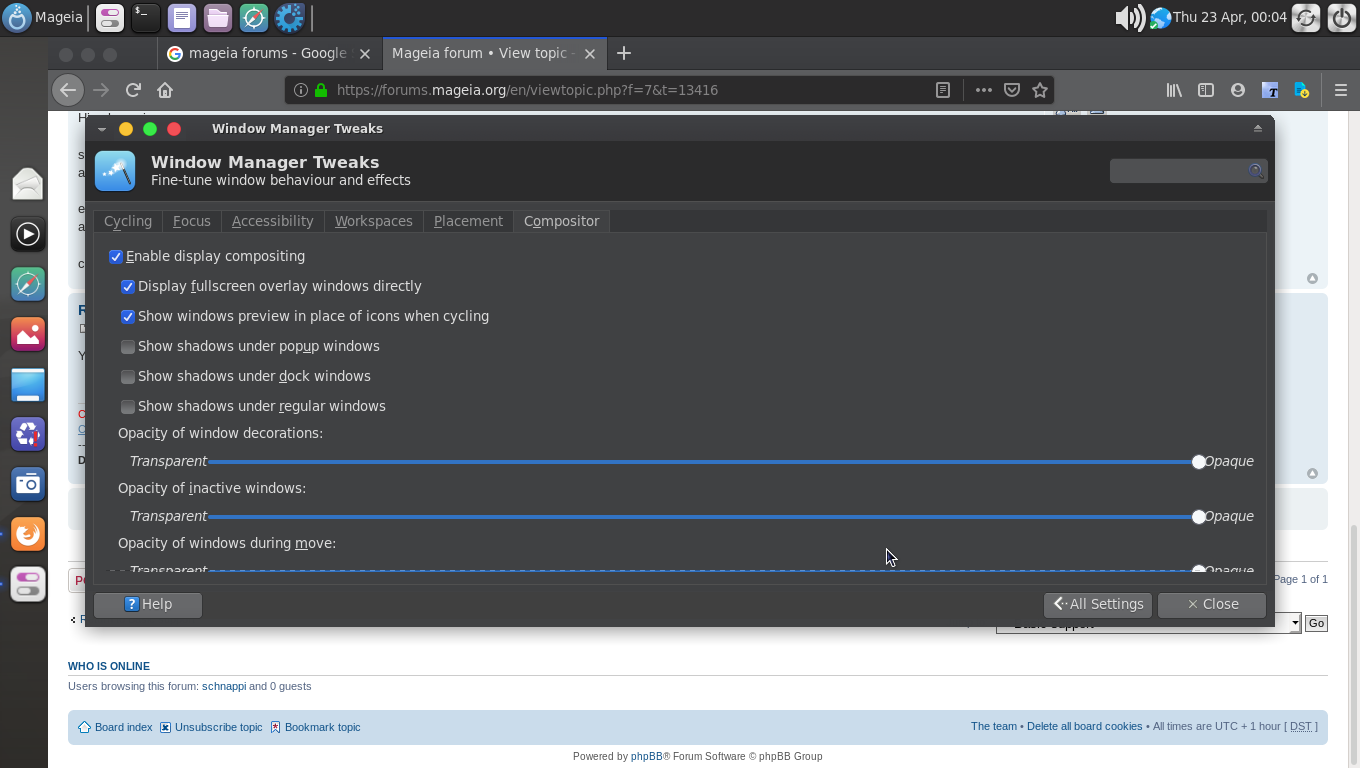Open page actions three-dot menu
Screen dimensions: 1360x768
coord(984,90)
